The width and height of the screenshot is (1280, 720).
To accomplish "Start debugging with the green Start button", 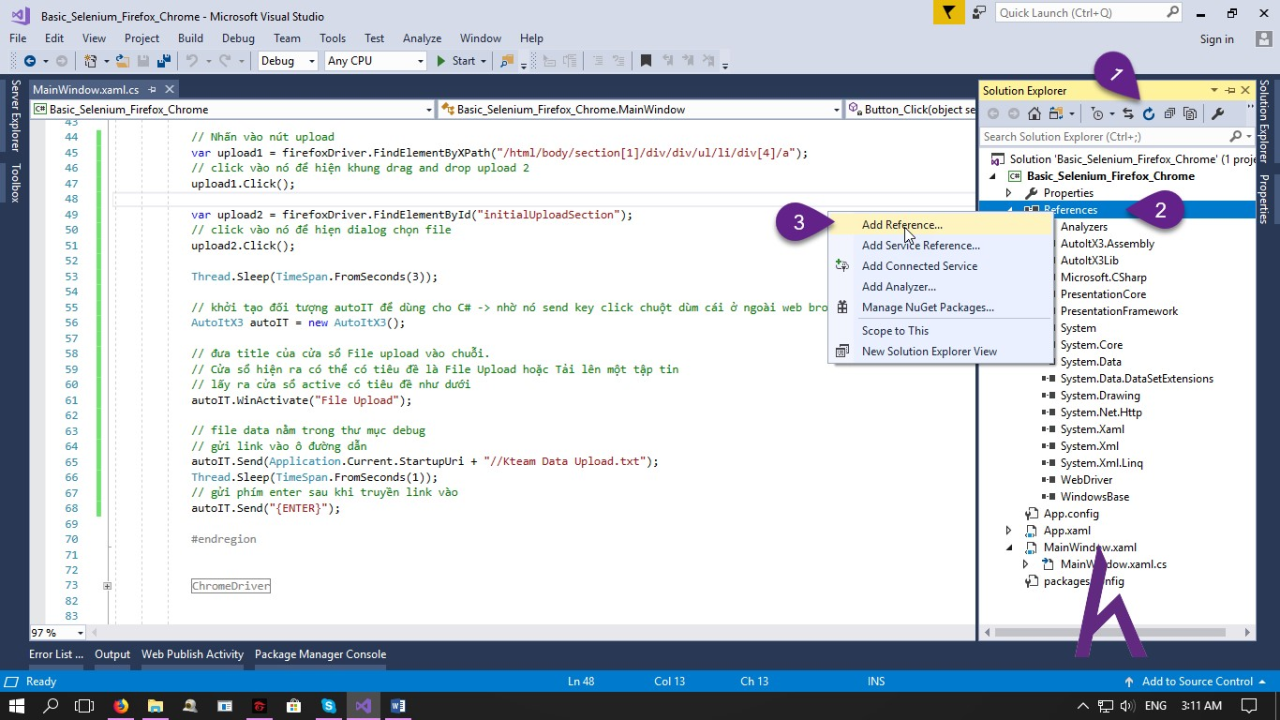I will pyautogui.click(x=455, y=61).
